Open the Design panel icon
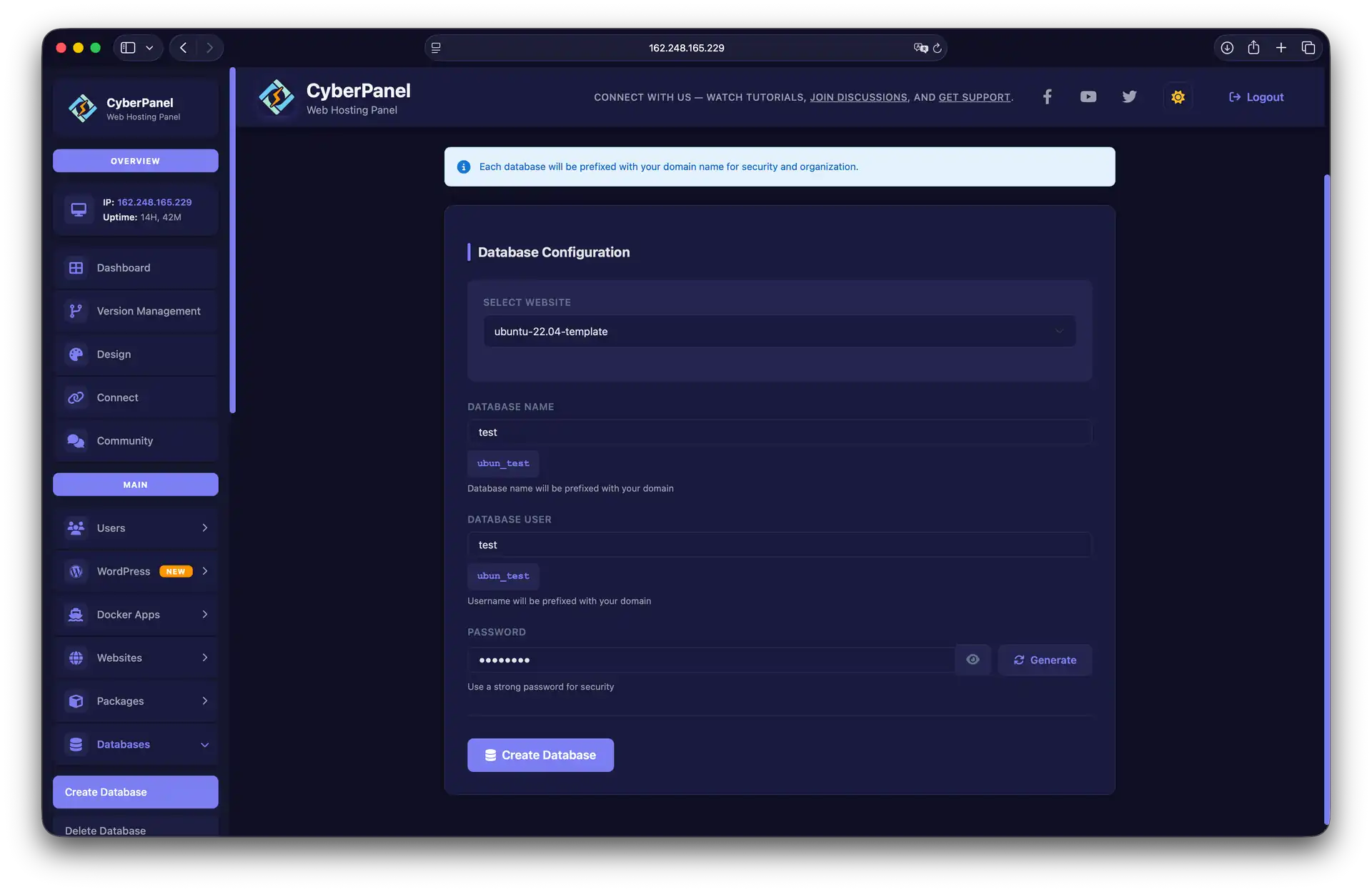The image size is (1372, 892). coord(76,354)
